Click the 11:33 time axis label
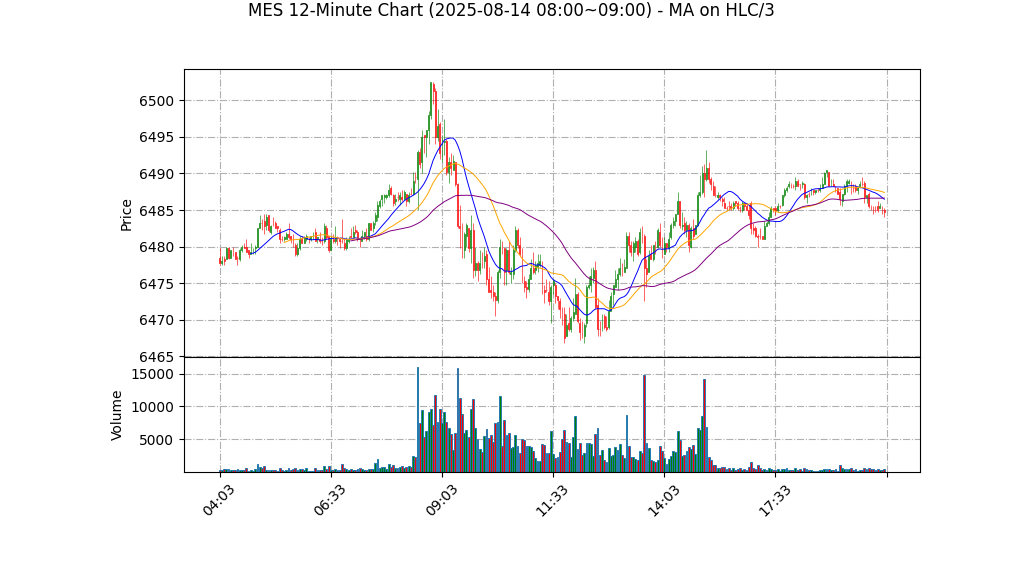The image size is (1022, 575). coord(551,501)
